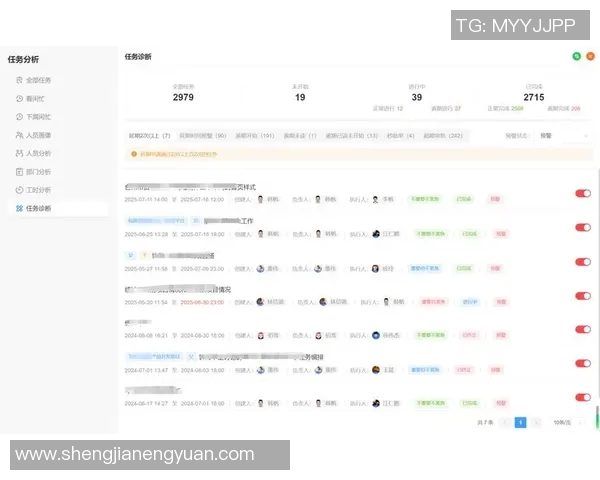Click creator avatar in the 2025-05-27 11:58 task
The height and width of the screenshot is (480, 600).
coord(261,268)
